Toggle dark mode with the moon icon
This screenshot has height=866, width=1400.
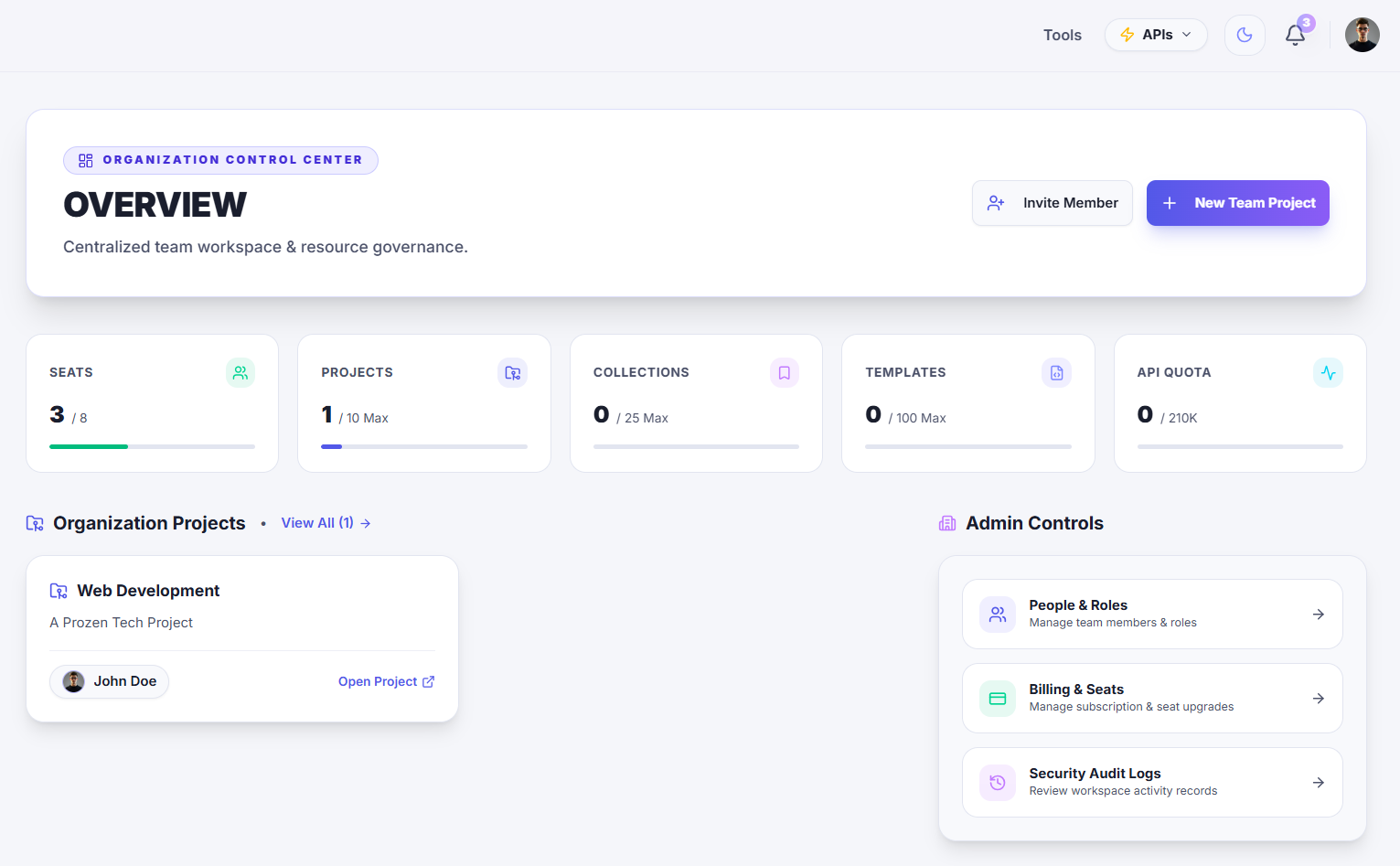pos(1245,35)
